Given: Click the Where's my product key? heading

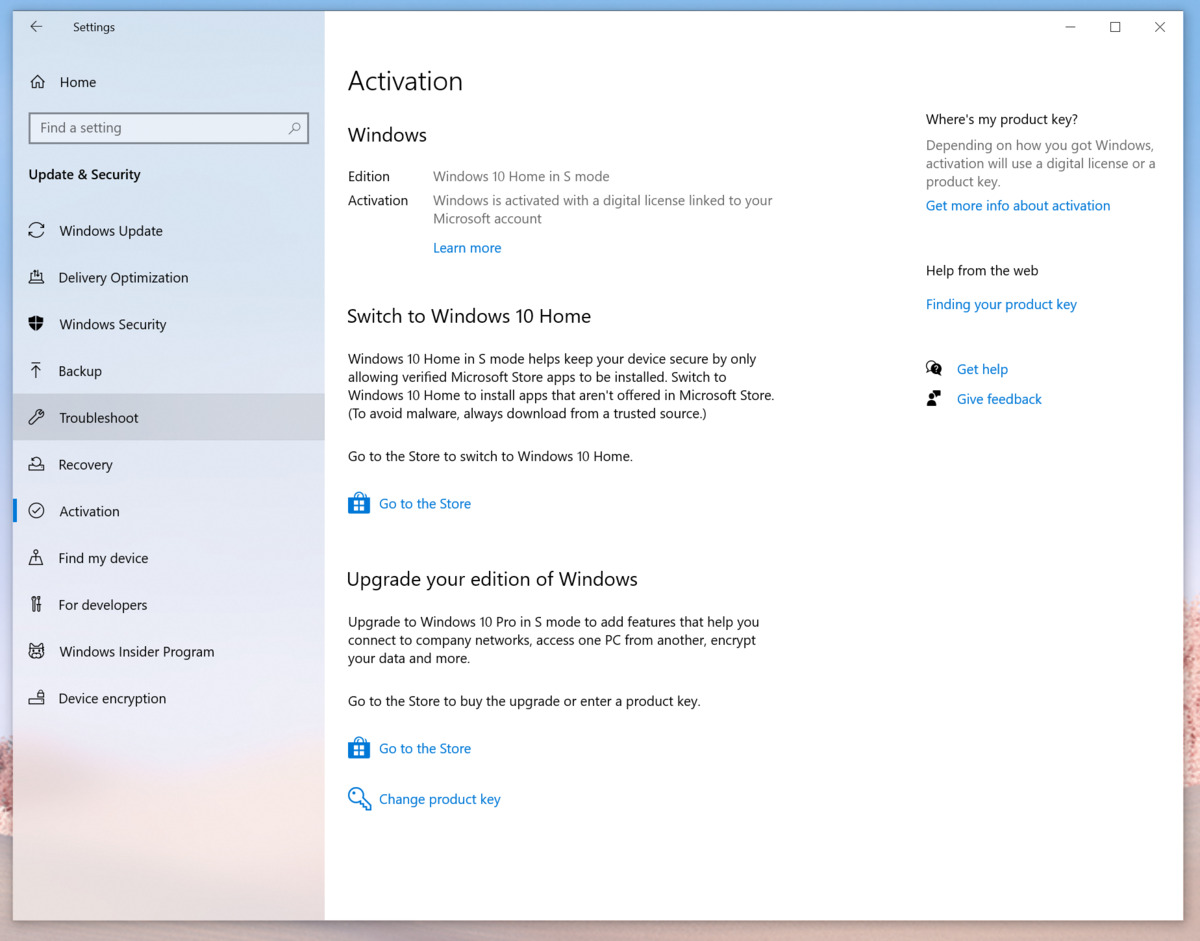Looking at the screenshot, I should coord(1002,119).
